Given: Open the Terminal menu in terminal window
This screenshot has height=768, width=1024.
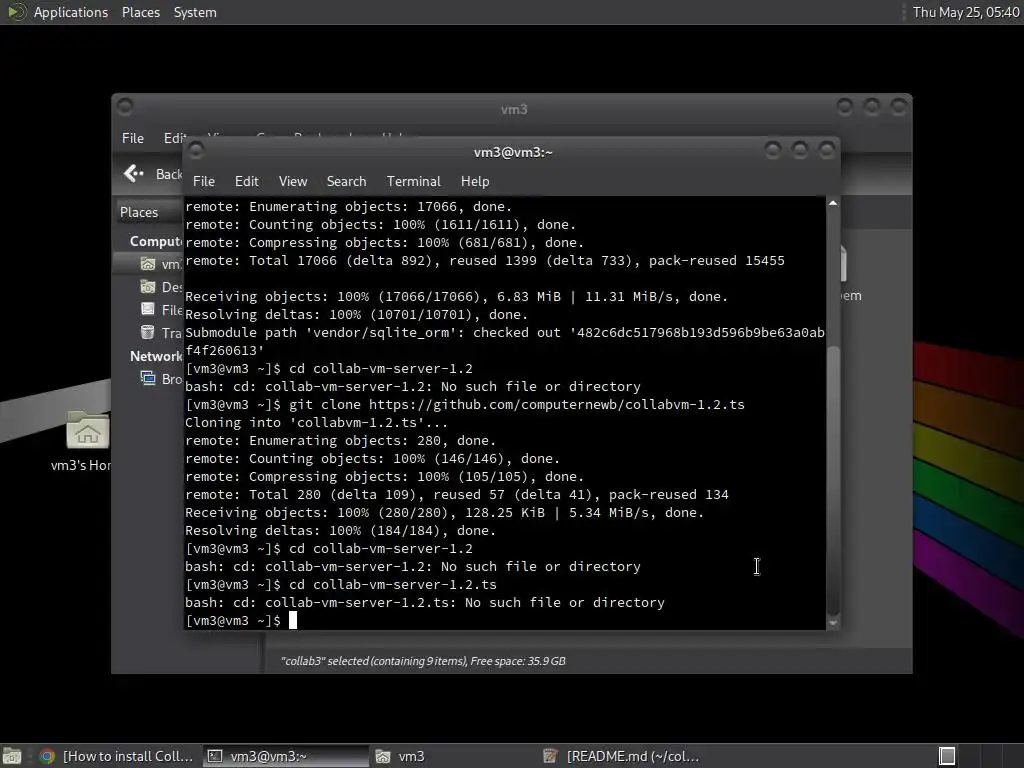Looking at the screenshot, I should point(413,181).
